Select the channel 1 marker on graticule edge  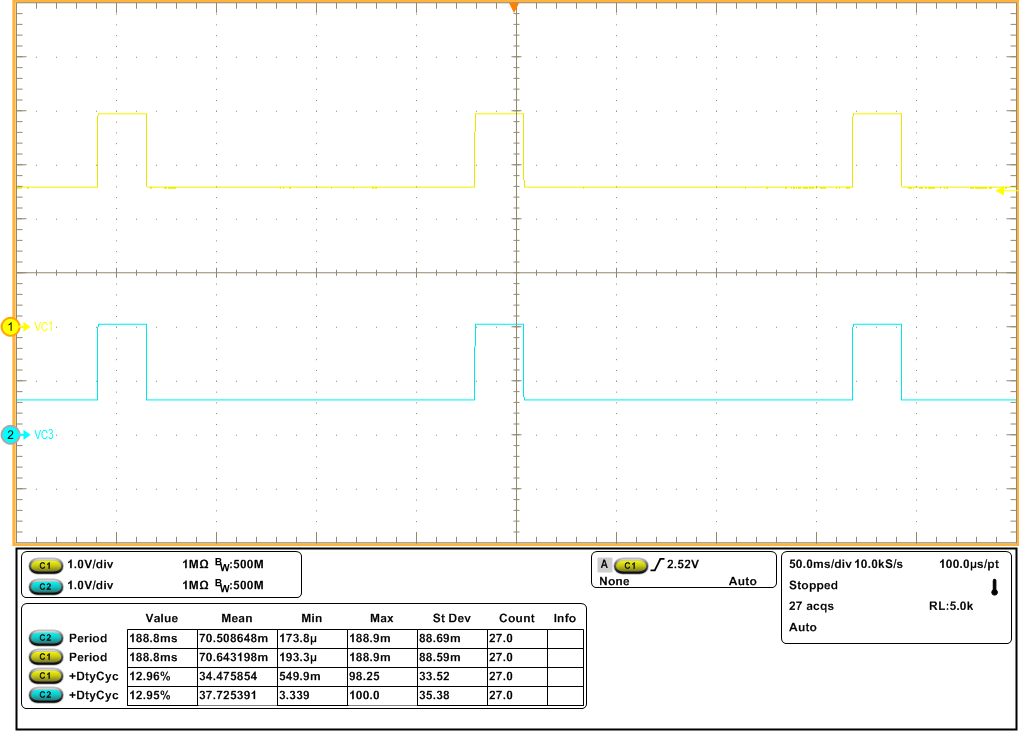click(9, 326)
